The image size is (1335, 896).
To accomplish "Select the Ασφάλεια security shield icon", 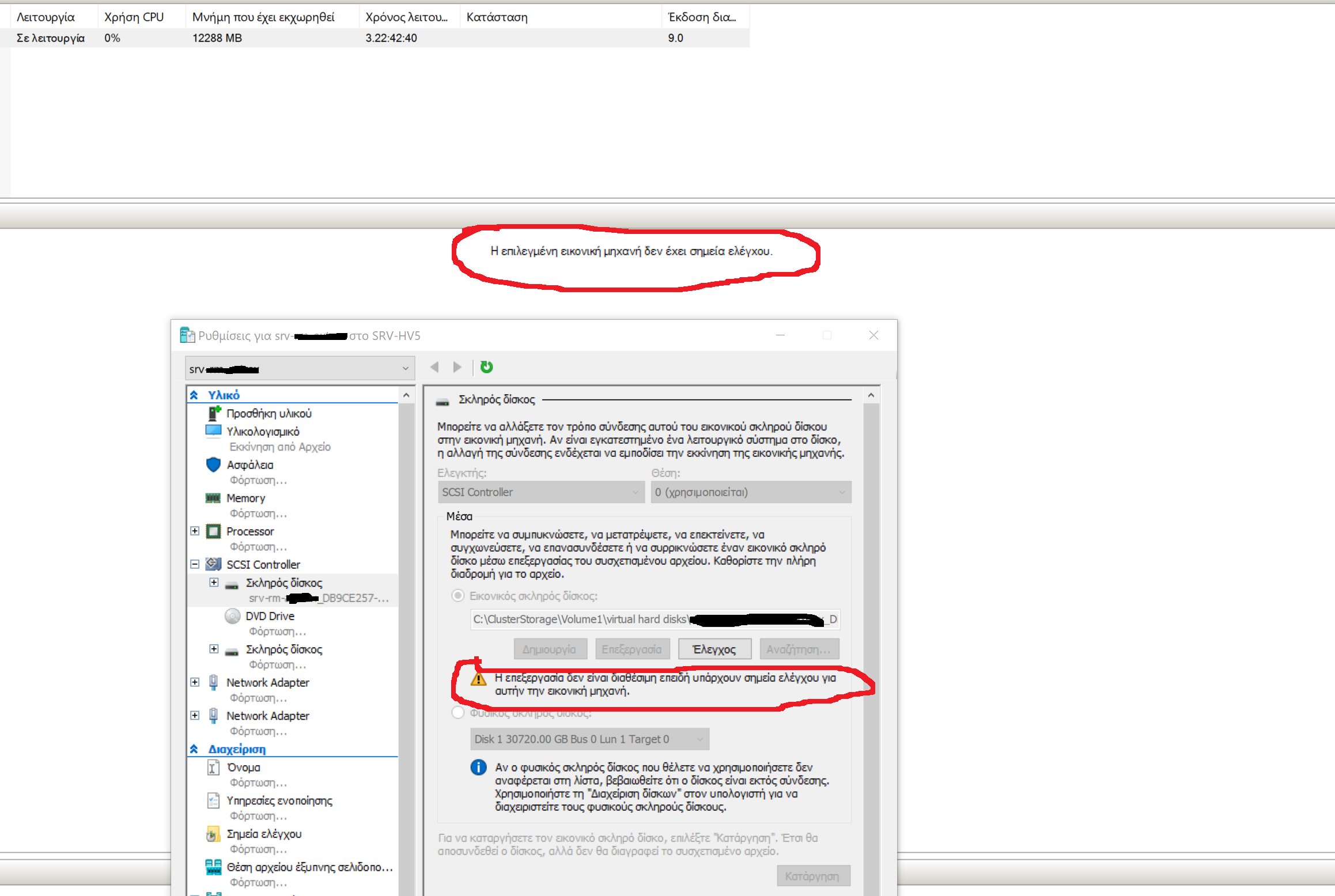I will click(x=213, y=464).
